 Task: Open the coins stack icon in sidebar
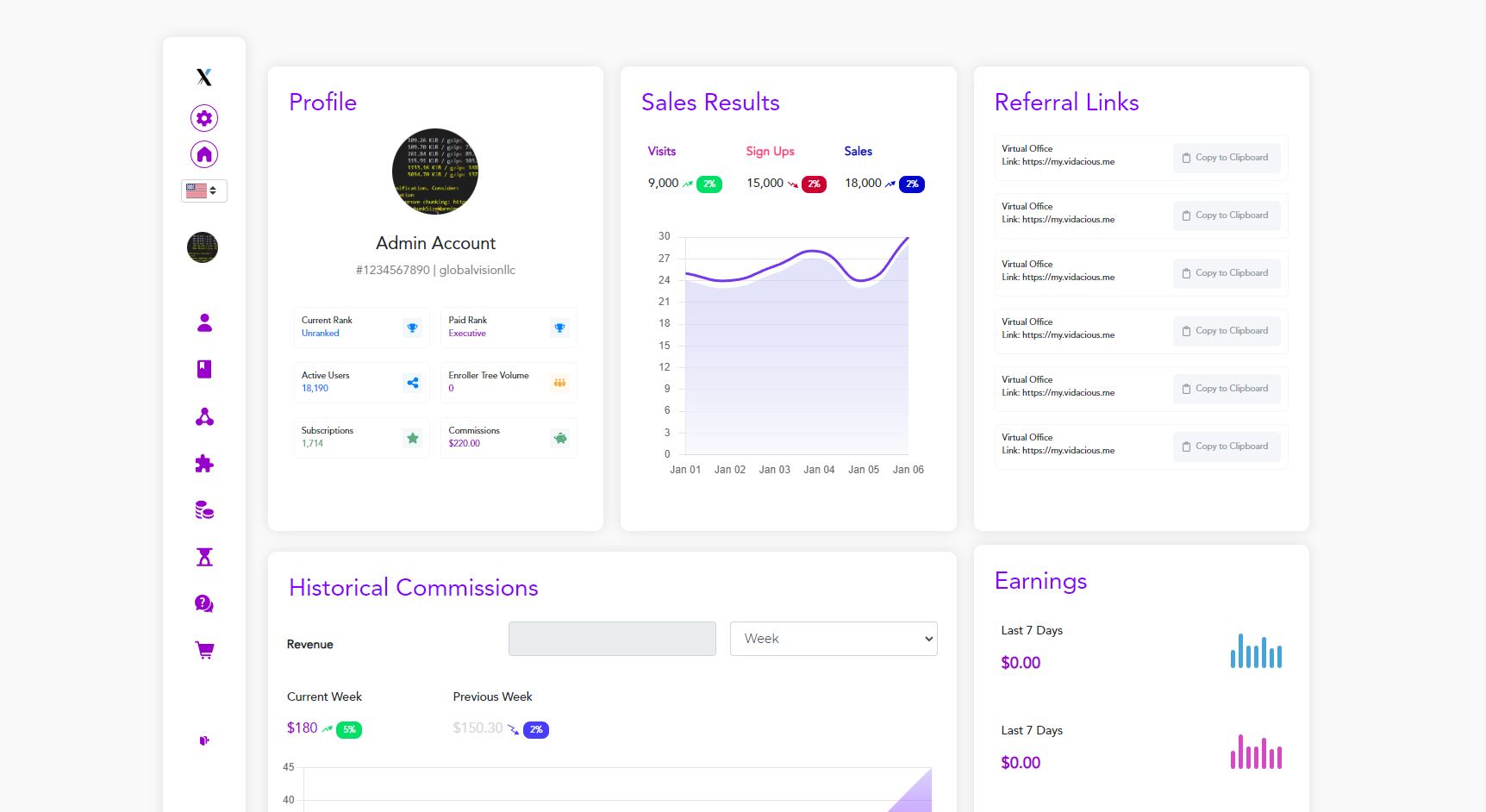204,510
